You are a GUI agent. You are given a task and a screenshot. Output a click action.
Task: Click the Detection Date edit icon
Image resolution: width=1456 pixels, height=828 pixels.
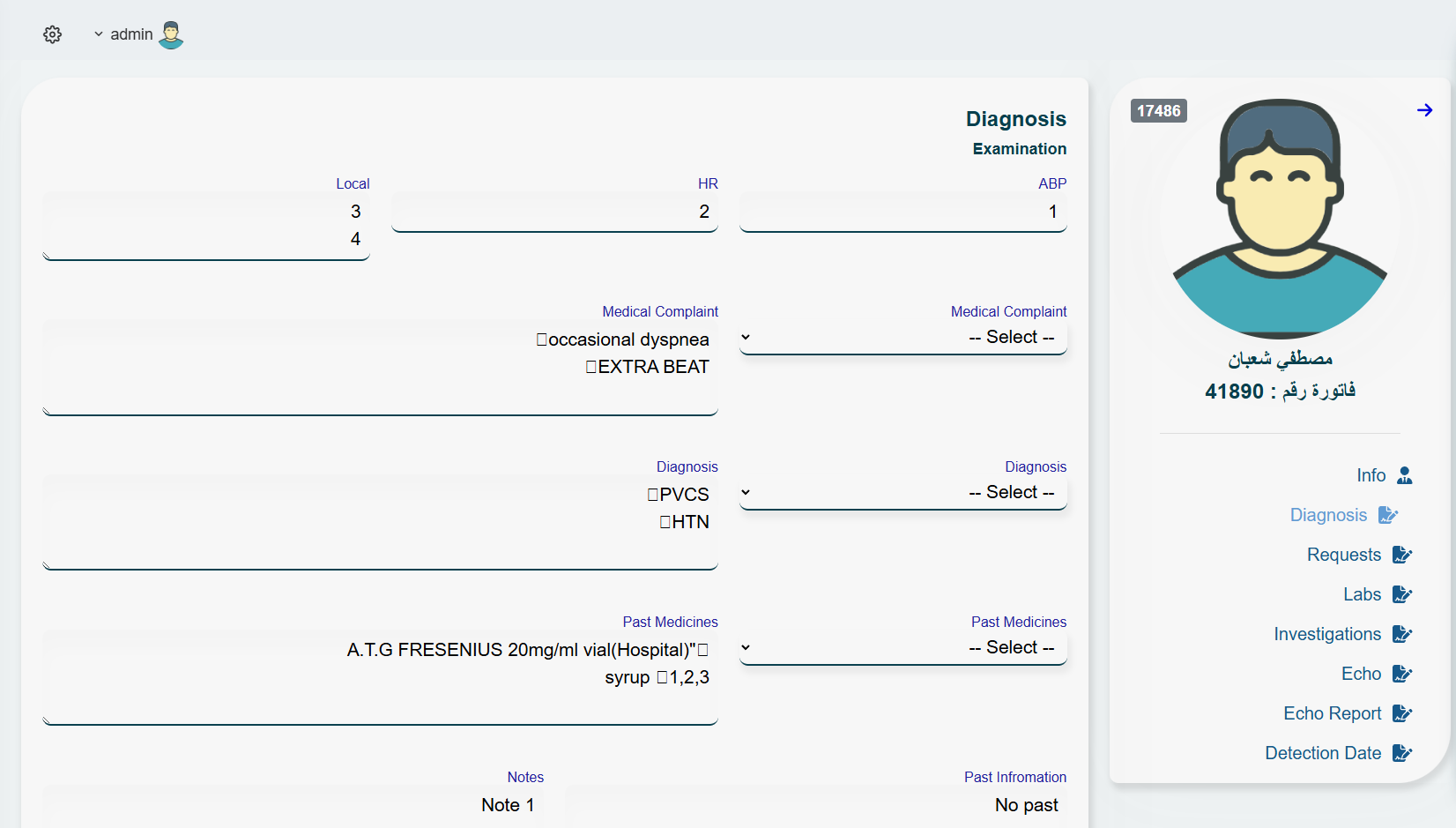point(1401,753)
